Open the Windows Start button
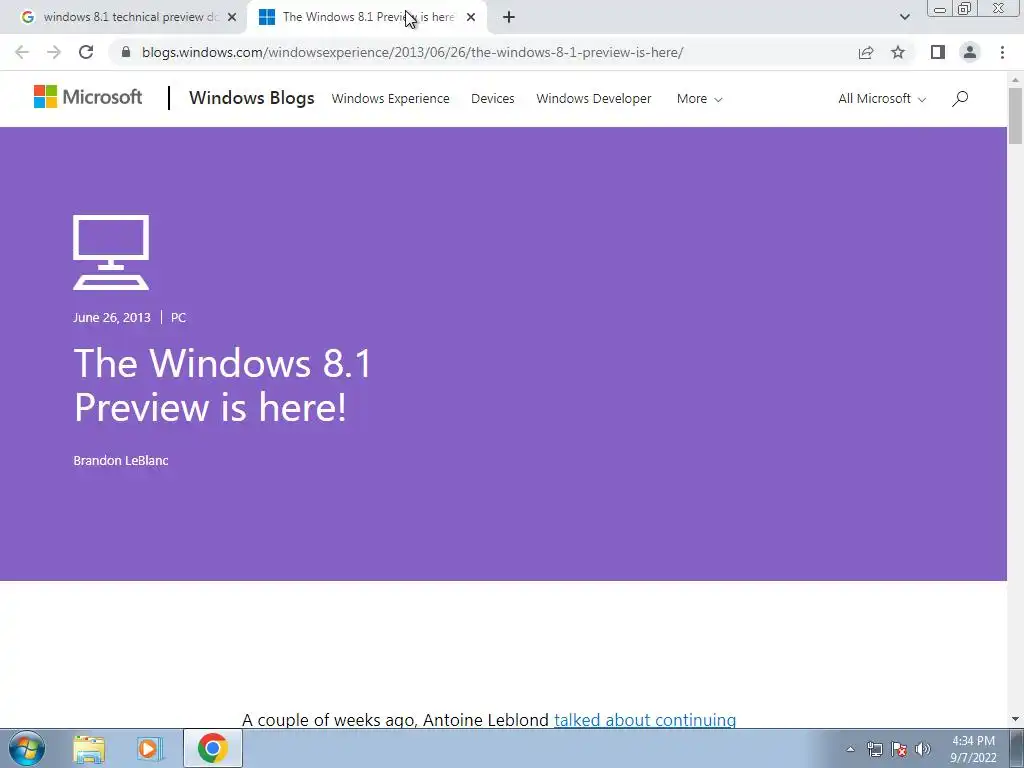Viewport: 1024px width, 768px height. click(x=27, y=748)
